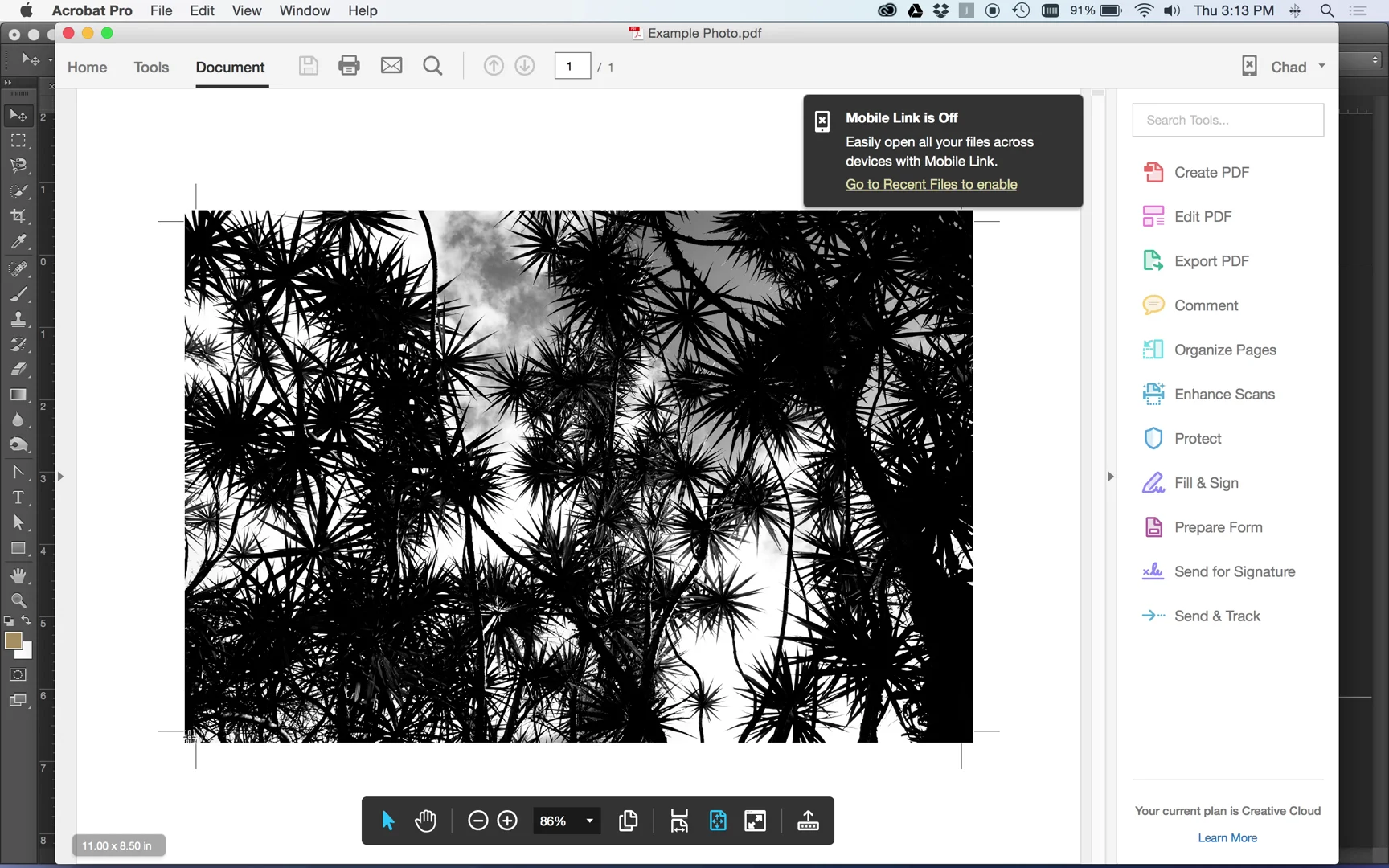
Task: Select the Hand tool for panning
Action: pos(426,821)
